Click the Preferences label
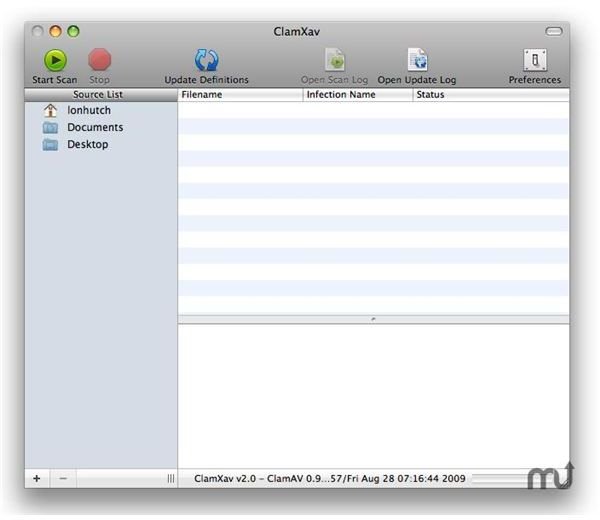Screen dimensions: 600x520 535,80
